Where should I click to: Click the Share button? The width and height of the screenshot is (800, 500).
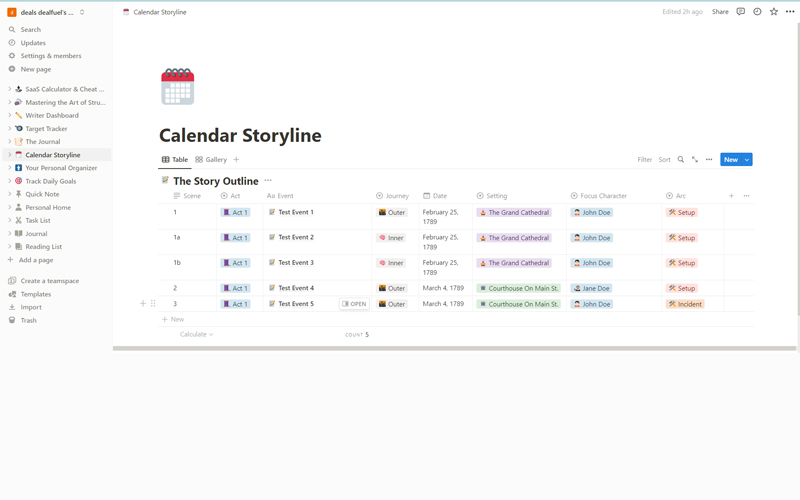click(720, 12)
